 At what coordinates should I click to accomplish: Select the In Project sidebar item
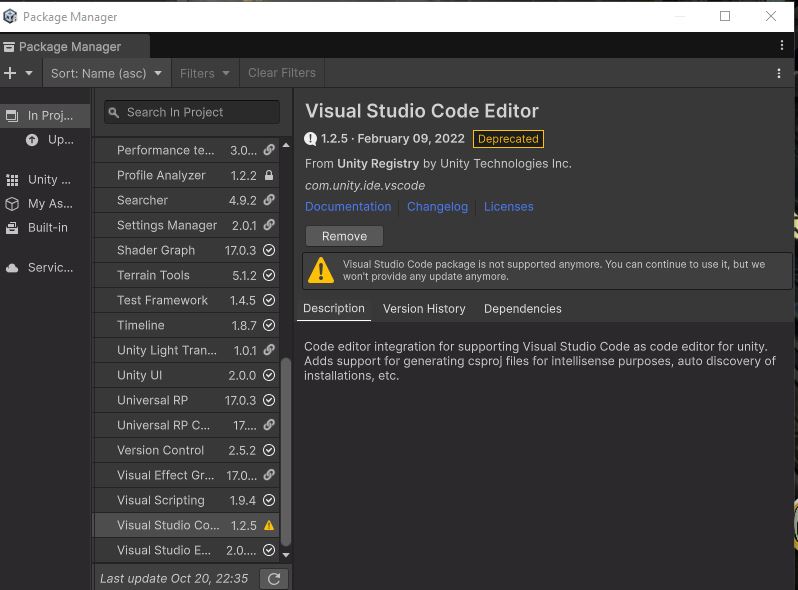pyautogui.click(x=45, y=116)
